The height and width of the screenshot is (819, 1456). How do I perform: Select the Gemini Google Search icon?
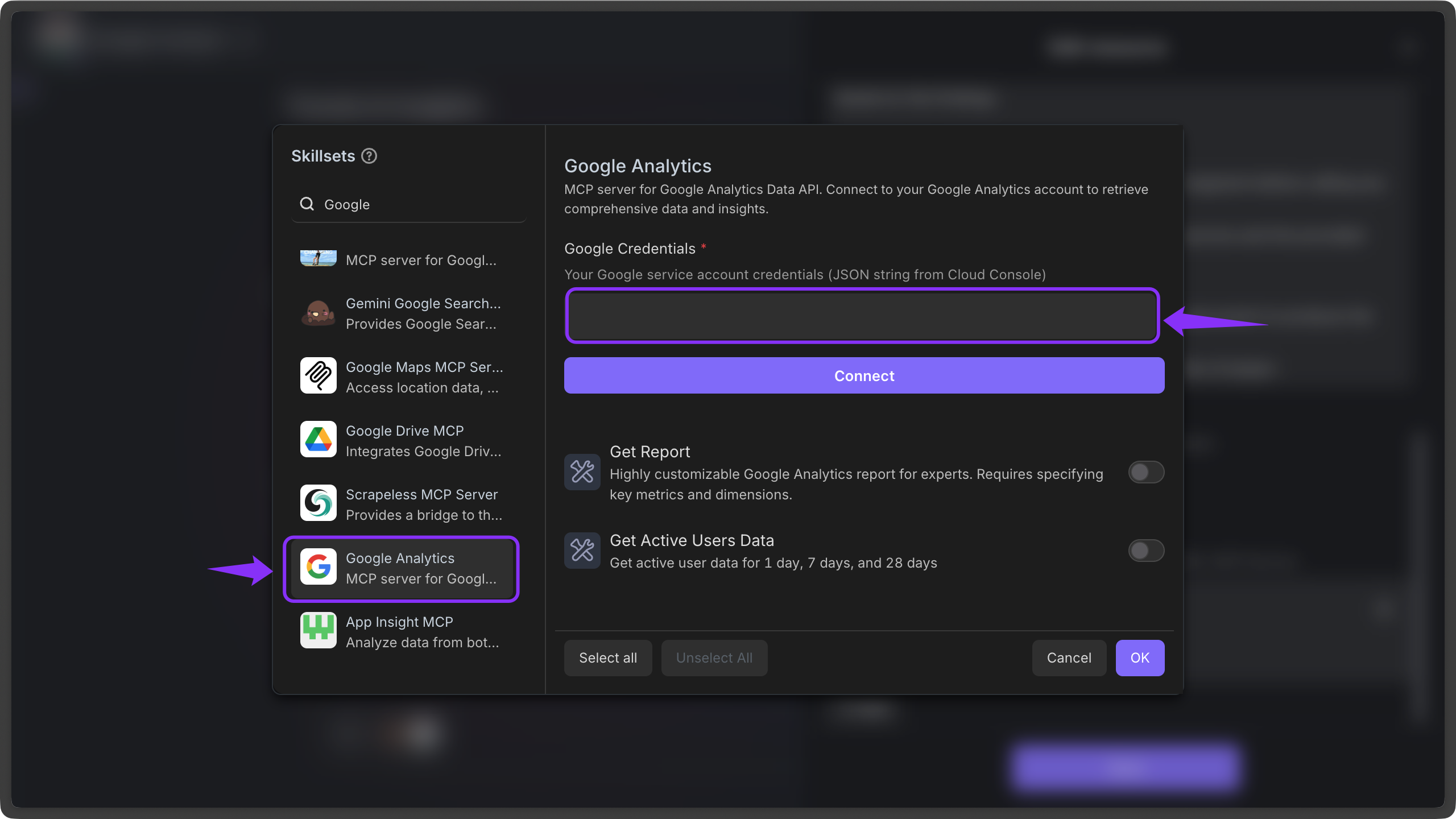(x=318, y=313)
